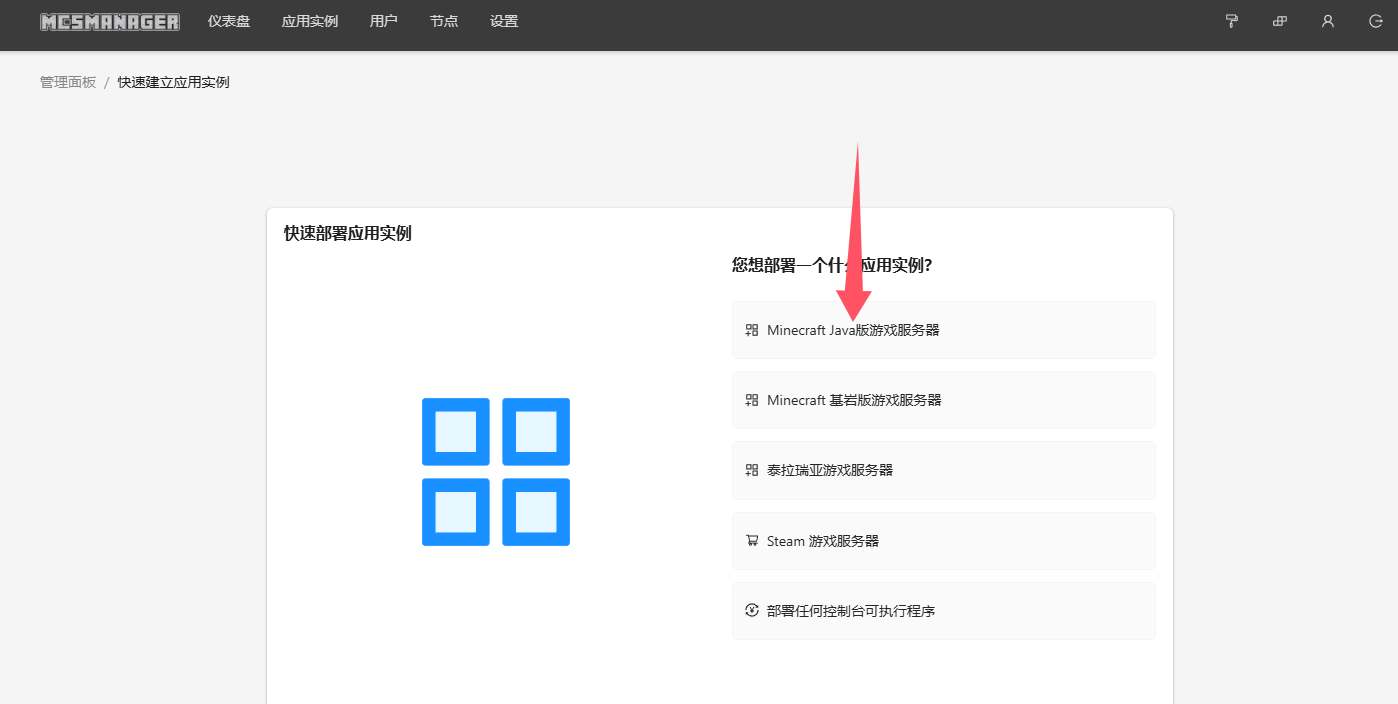The height and width of the screenshot is (704, 1398).
Task: Click the 您想部署一个什么应用实例 heading
Action: coord(832,265)
